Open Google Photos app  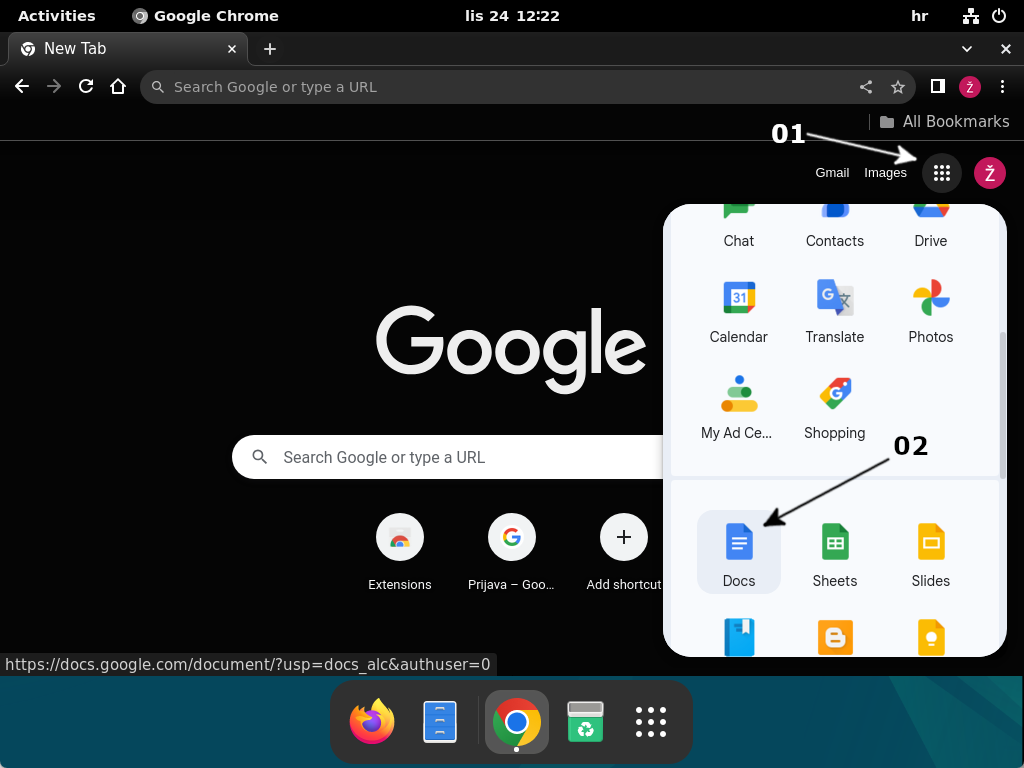click(931, 311)
